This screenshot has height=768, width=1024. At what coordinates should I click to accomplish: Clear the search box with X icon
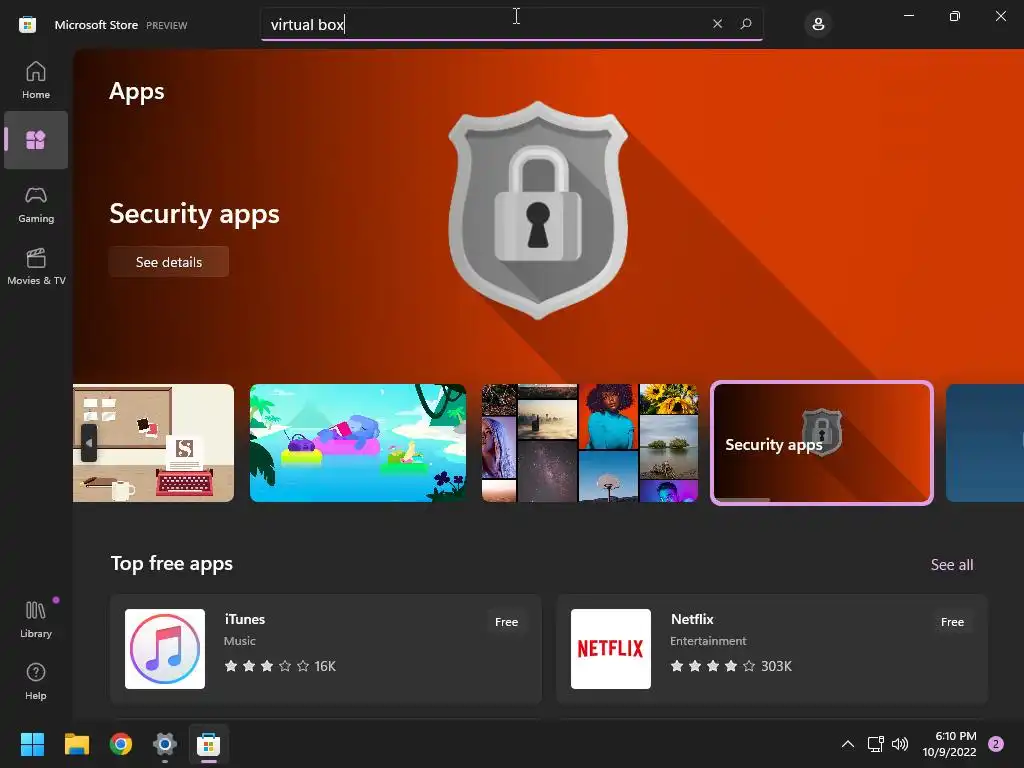717,24
